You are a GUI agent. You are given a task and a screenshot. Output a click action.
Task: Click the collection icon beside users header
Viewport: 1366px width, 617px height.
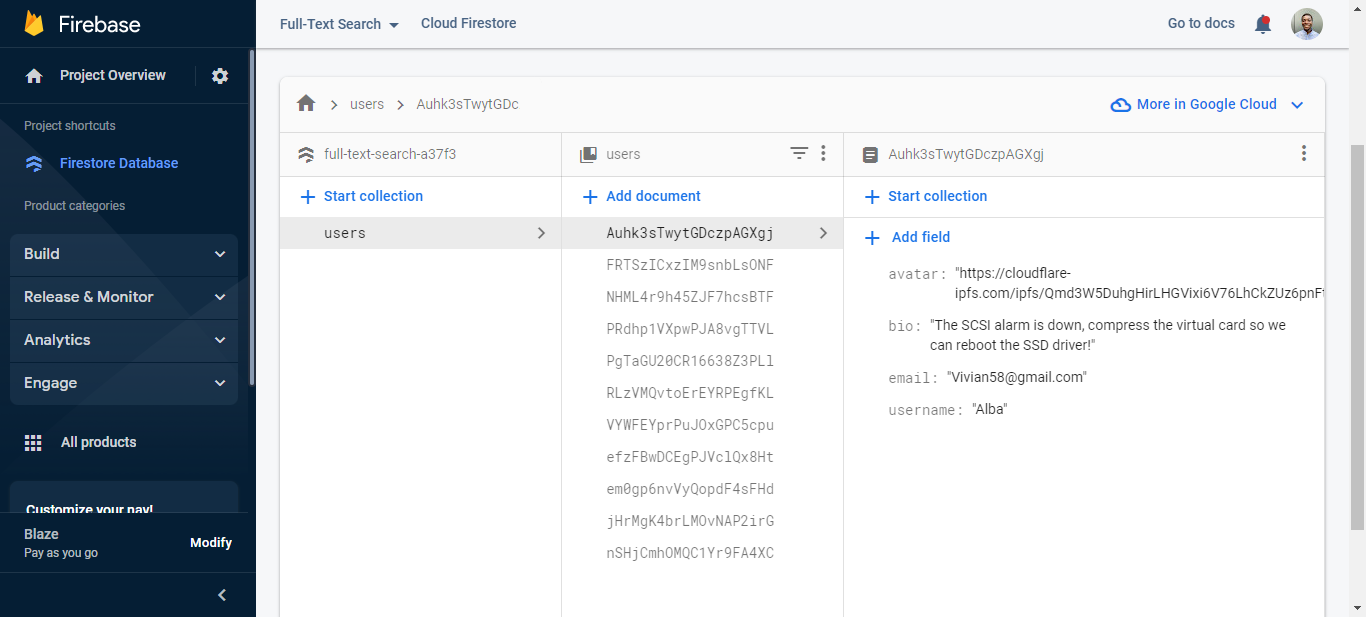[588, 154]
